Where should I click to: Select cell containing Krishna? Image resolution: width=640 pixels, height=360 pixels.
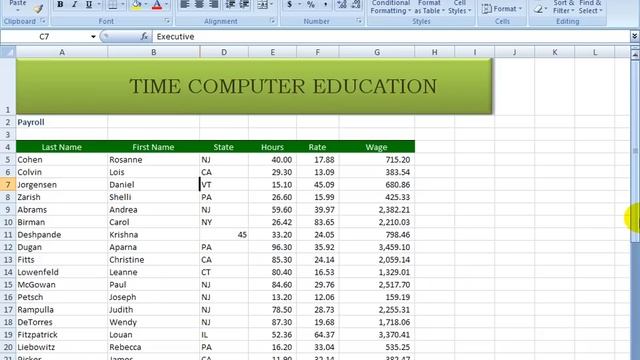[154, 235]
